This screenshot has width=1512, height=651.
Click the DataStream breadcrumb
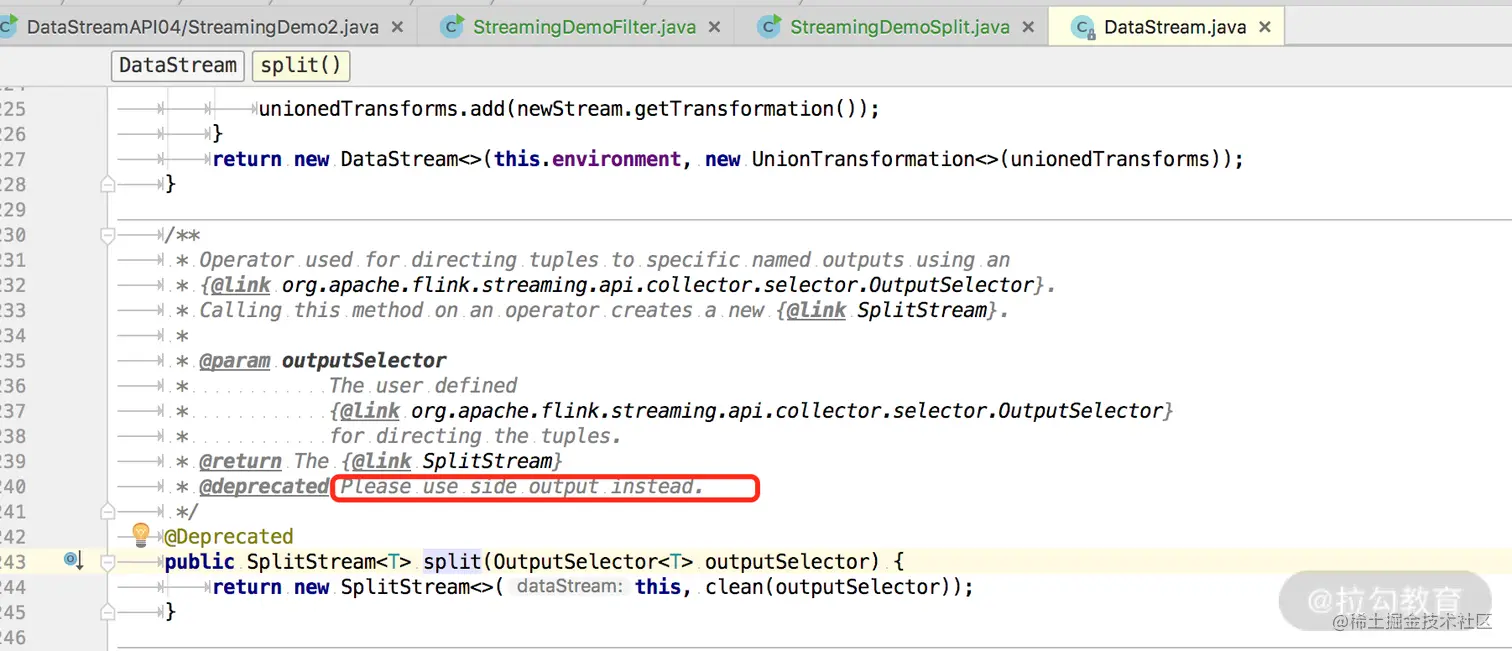(178, 65)
